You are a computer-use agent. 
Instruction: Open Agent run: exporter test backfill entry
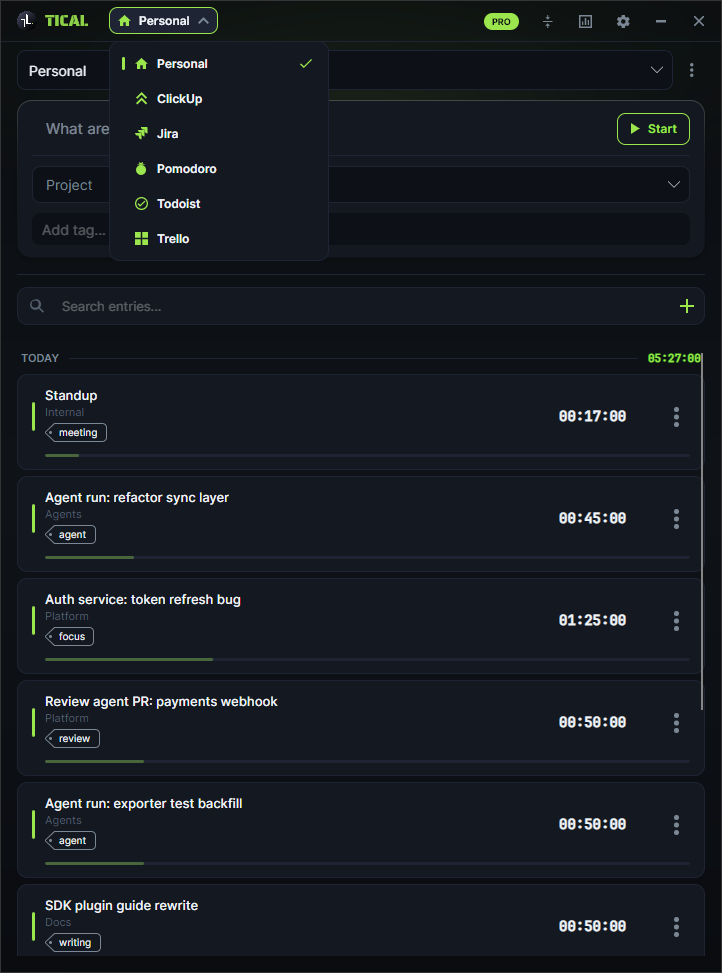(x=361, y=830)
